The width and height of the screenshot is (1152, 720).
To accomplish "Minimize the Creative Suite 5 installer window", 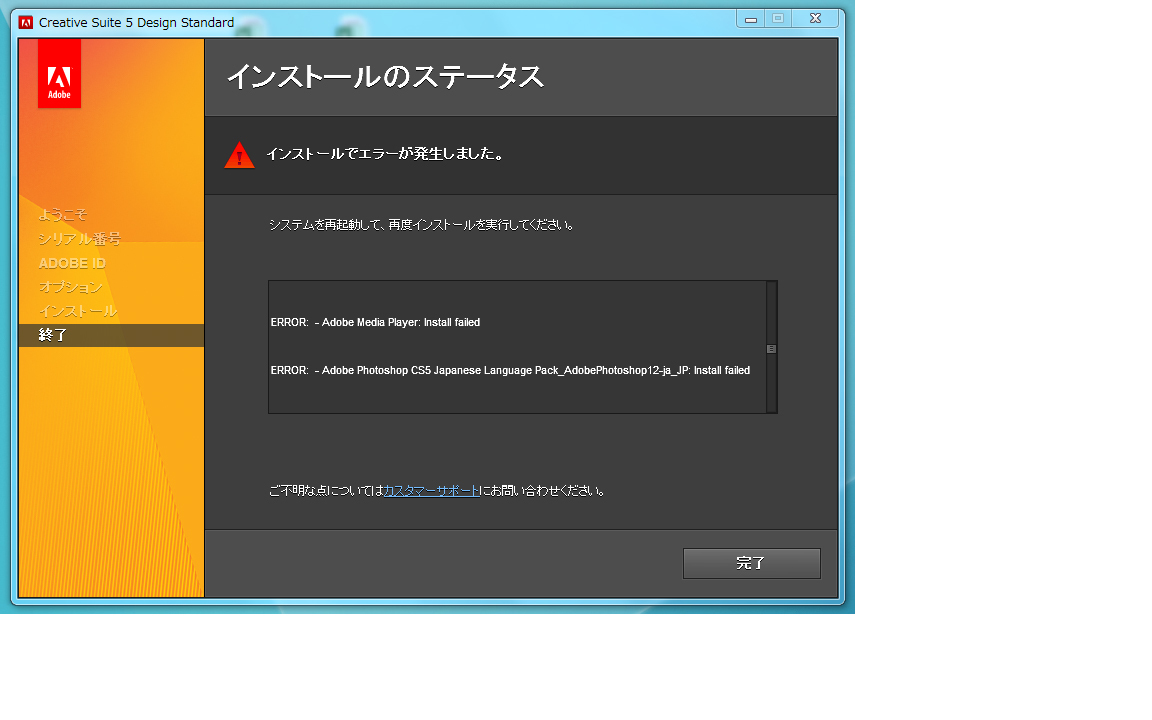I will point(751,18).
